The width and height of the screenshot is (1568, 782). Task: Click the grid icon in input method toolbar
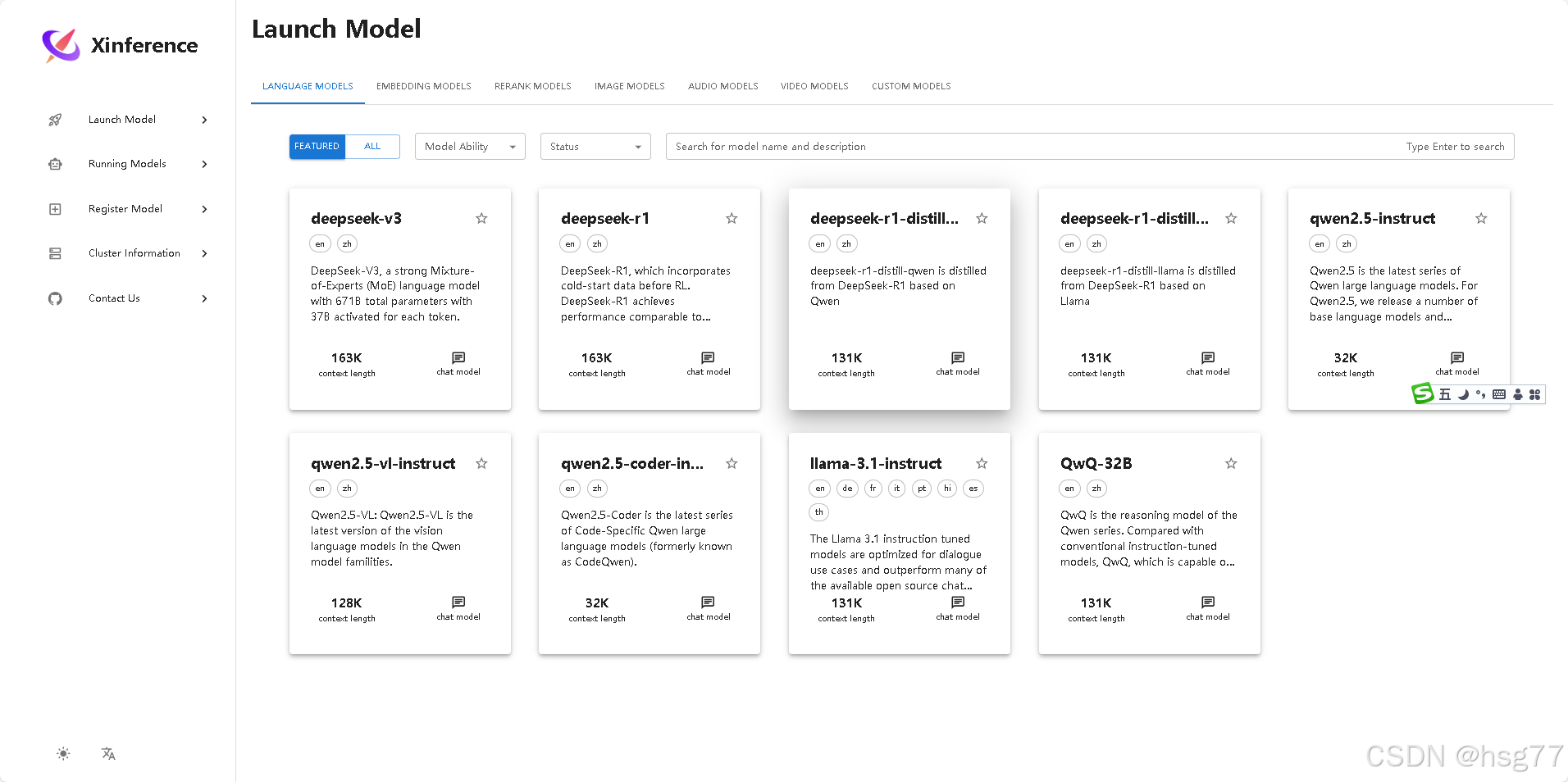tap(1534, 394)
